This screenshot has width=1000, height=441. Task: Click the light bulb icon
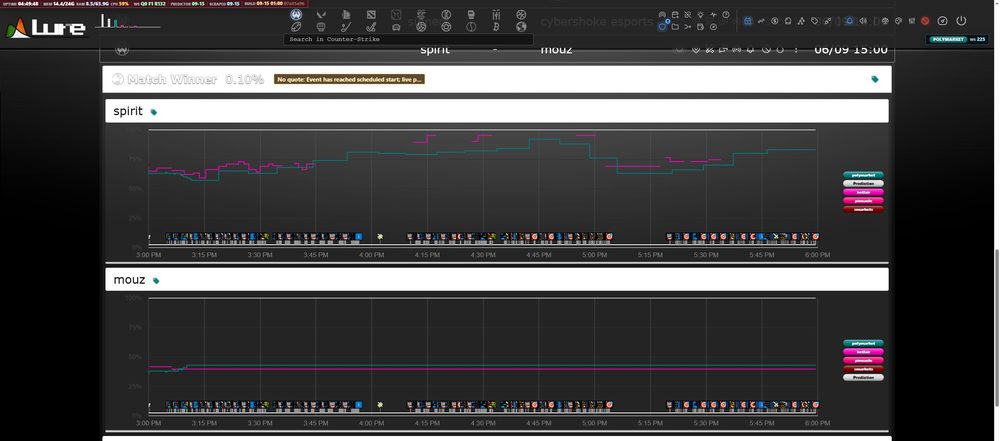click(700, 15)
